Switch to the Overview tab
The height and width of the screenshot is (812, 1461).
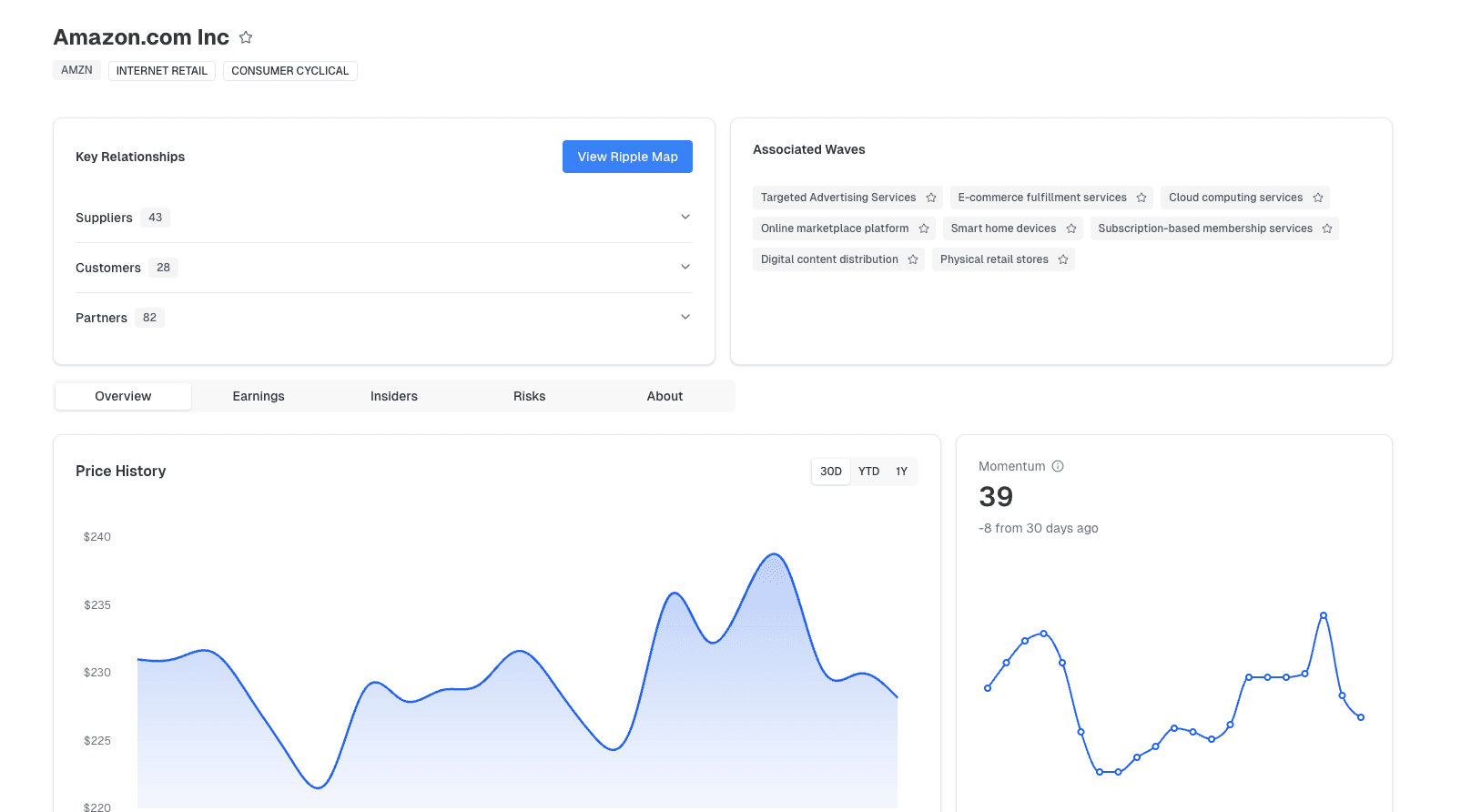coord(123,396)
